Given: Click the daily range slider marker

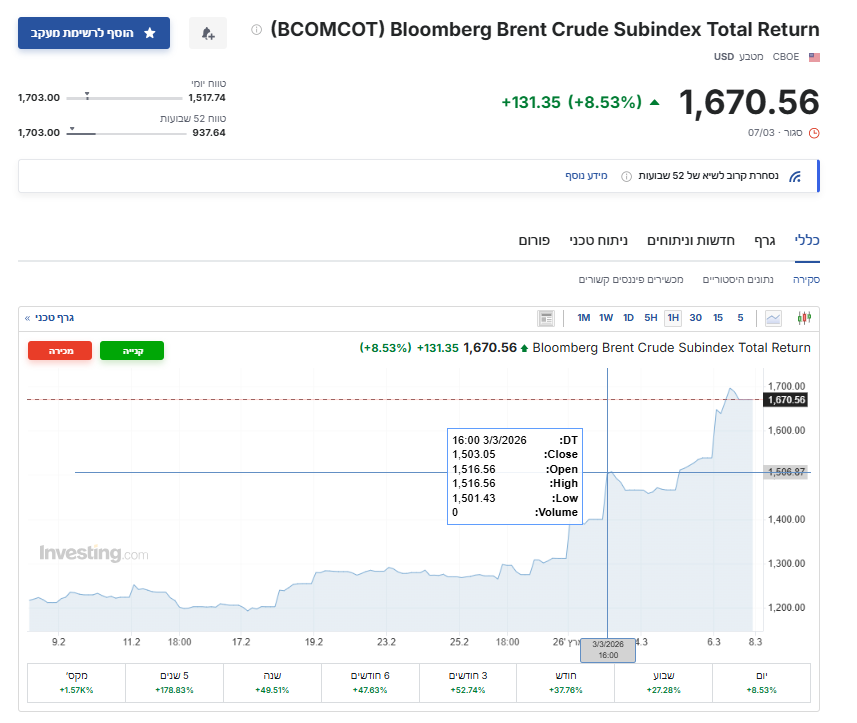Looking at the screenshot, I should (x=87, y=96).
